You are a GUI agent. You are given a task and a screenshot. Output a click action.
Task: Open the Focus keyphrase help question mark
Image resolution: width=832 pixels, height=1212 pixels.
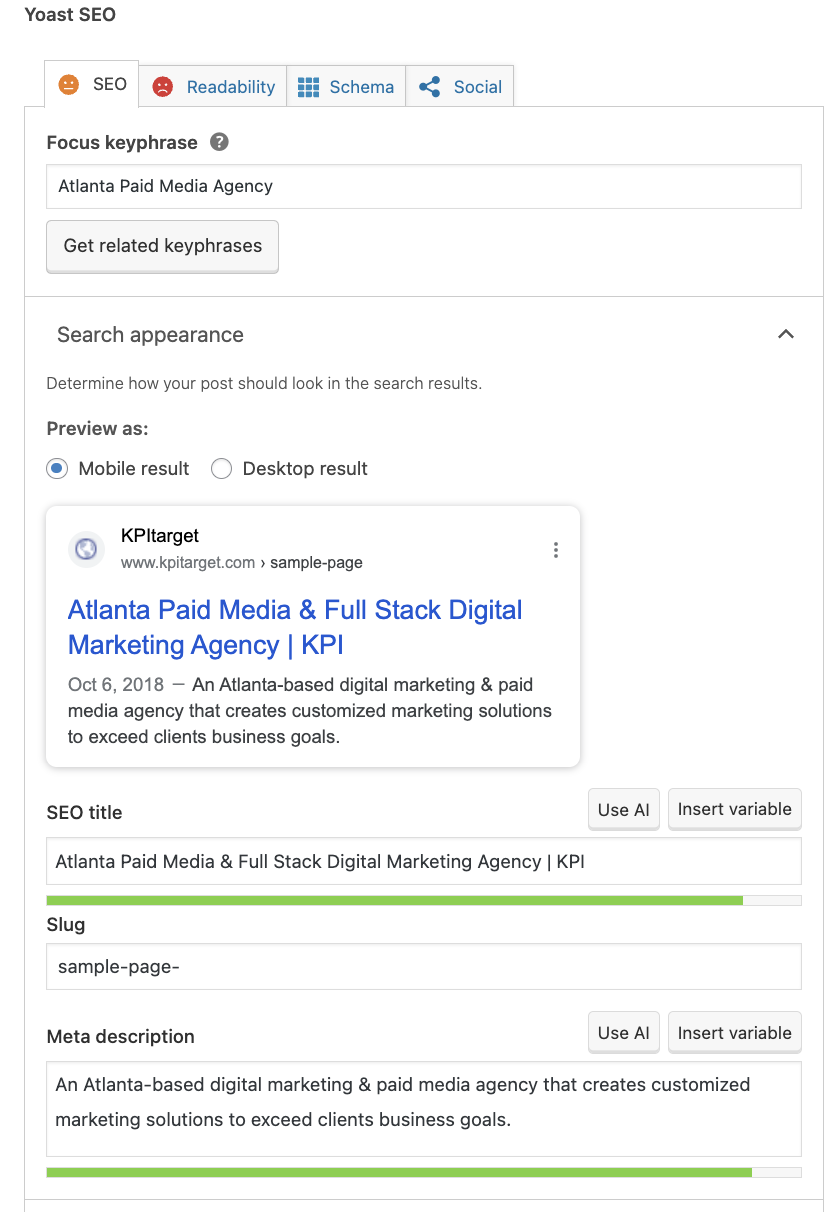(x=220, y=142)
